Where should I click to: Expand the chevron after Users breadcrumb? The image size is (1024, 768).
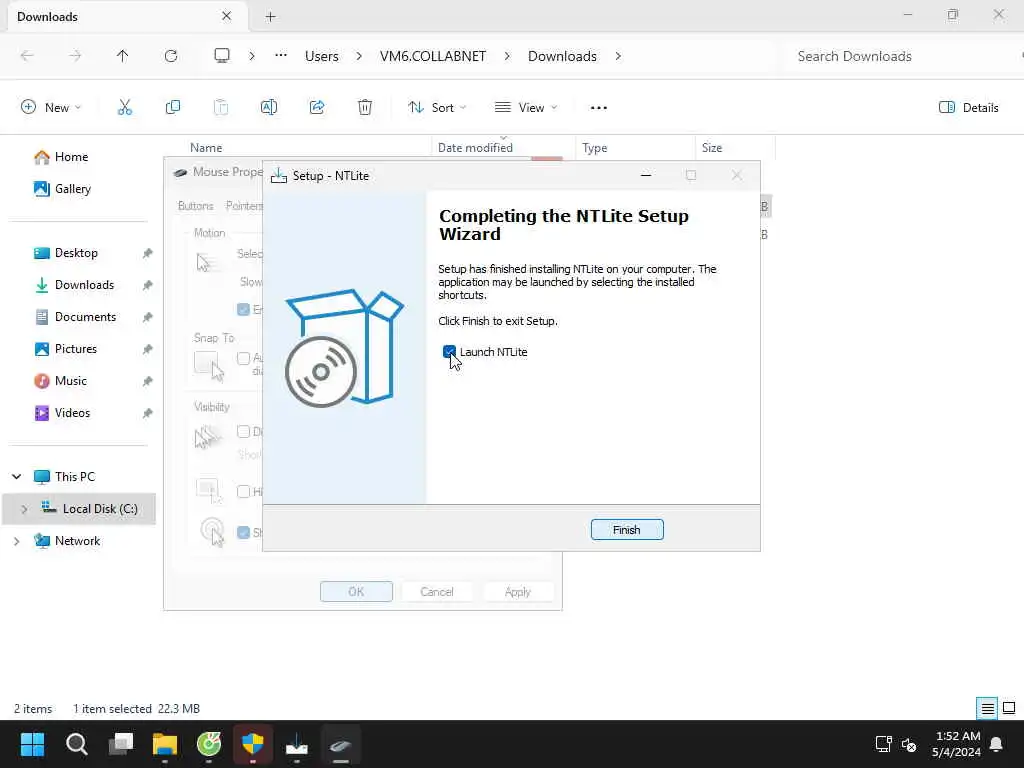(359, 56)
